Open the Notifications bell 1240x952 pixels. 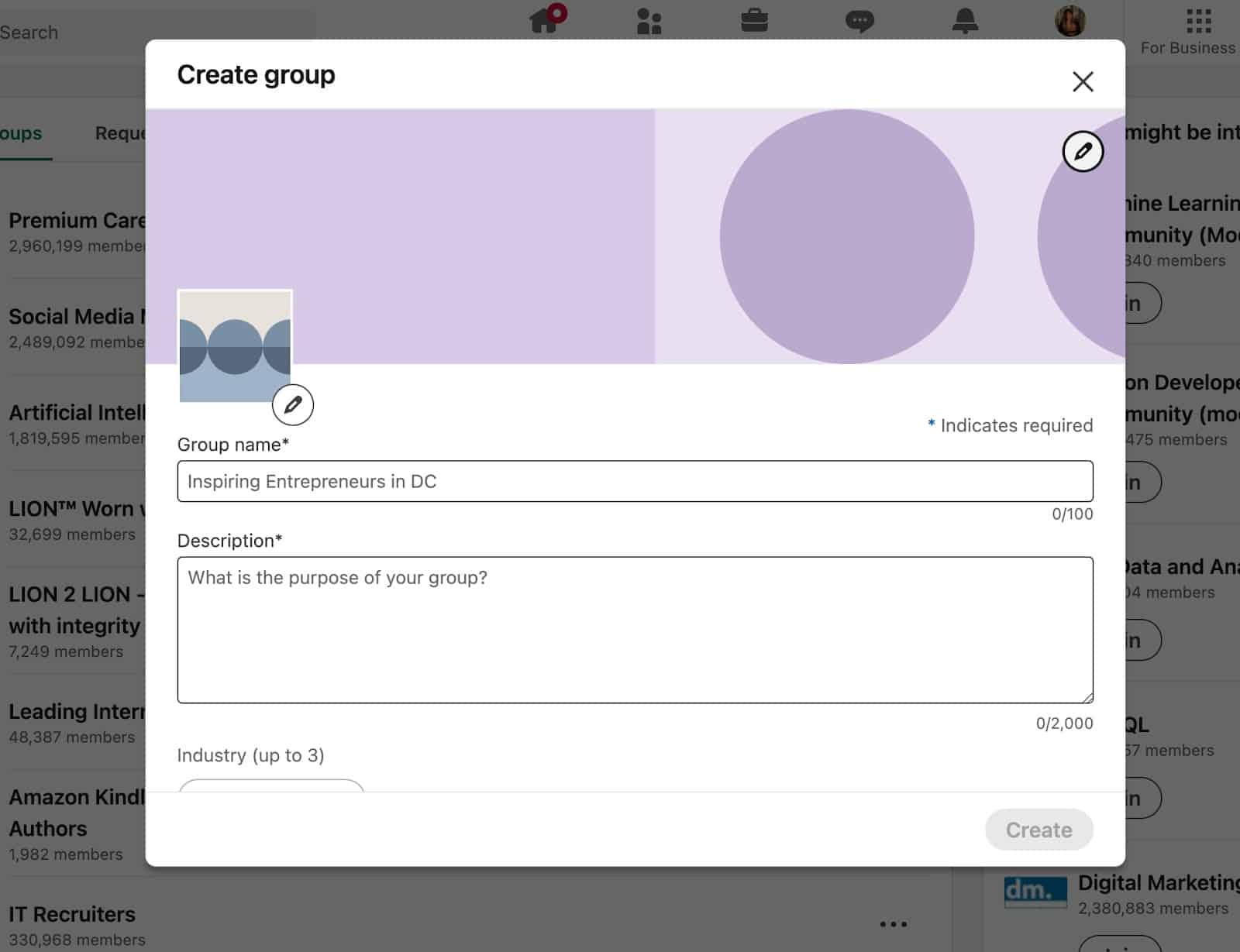(966, 19)
